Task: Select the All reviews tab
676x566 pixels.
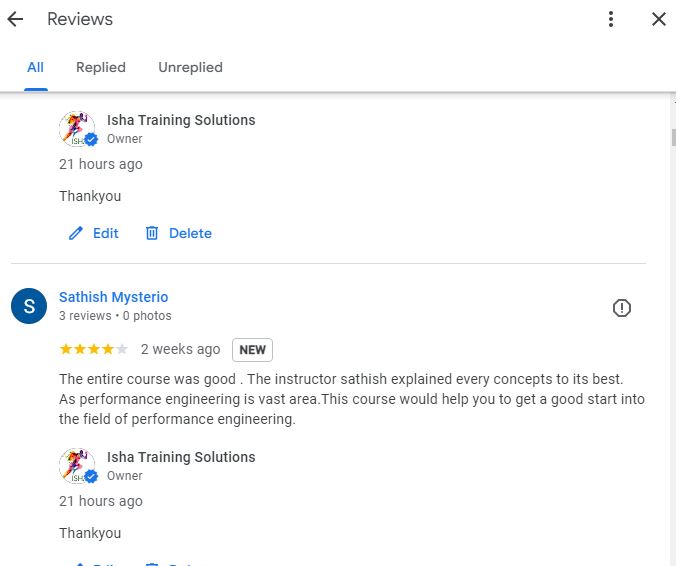Action: (x=35, y=67)
